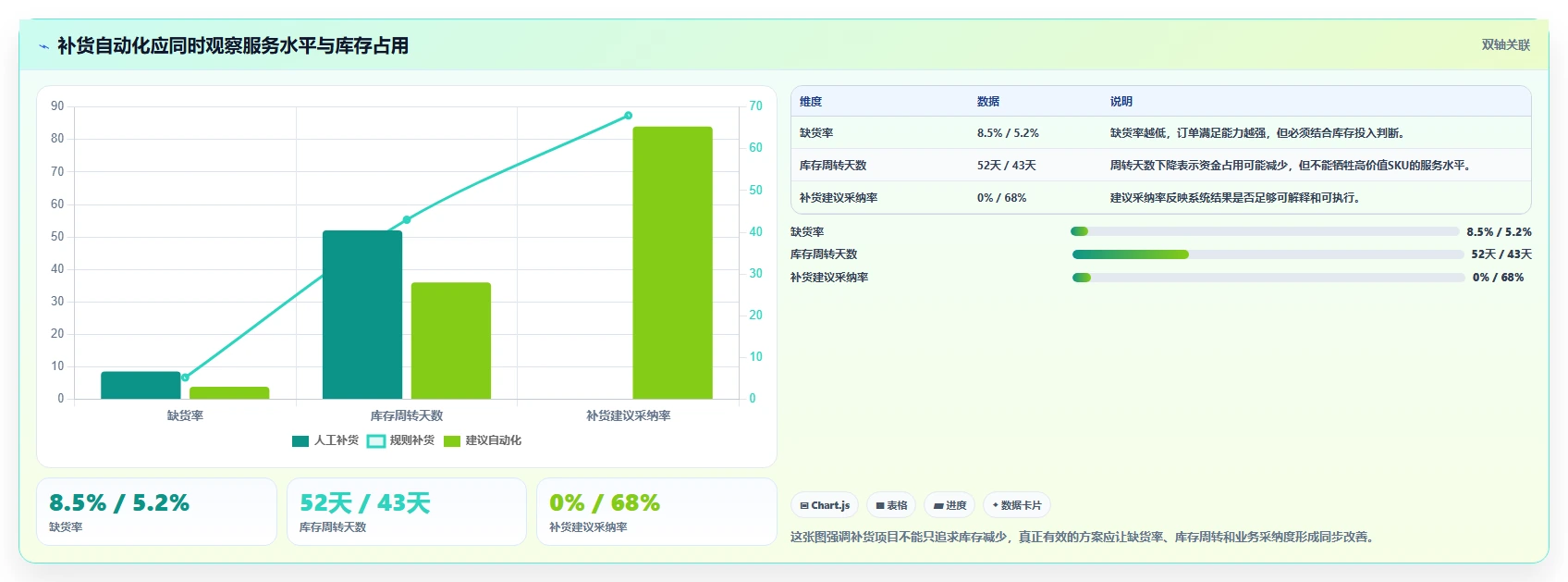Click the 数据 table column header
1568x582 pixels.
tap(988, 102)
